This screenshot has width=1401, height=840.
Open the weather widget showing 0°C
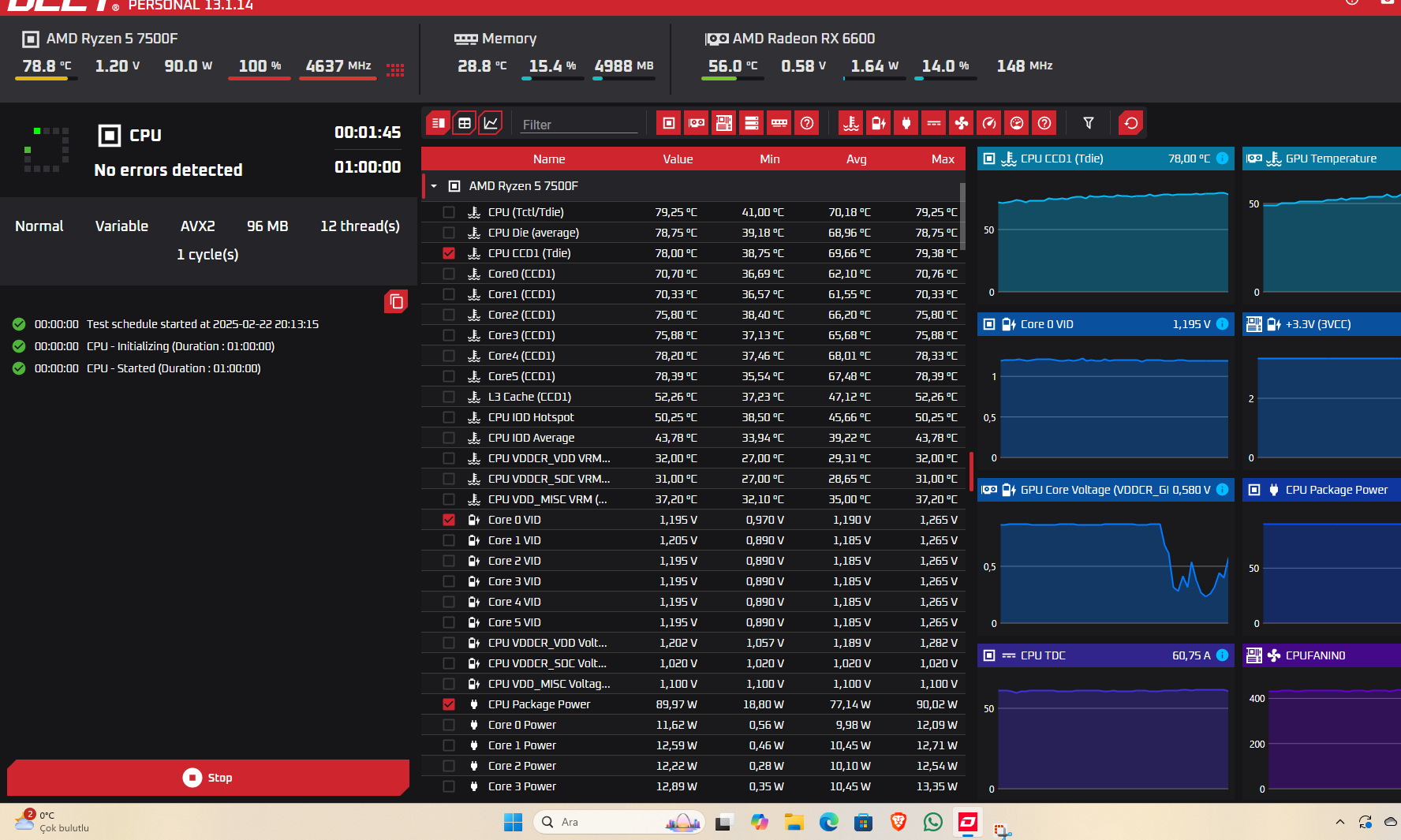(52, 822)
